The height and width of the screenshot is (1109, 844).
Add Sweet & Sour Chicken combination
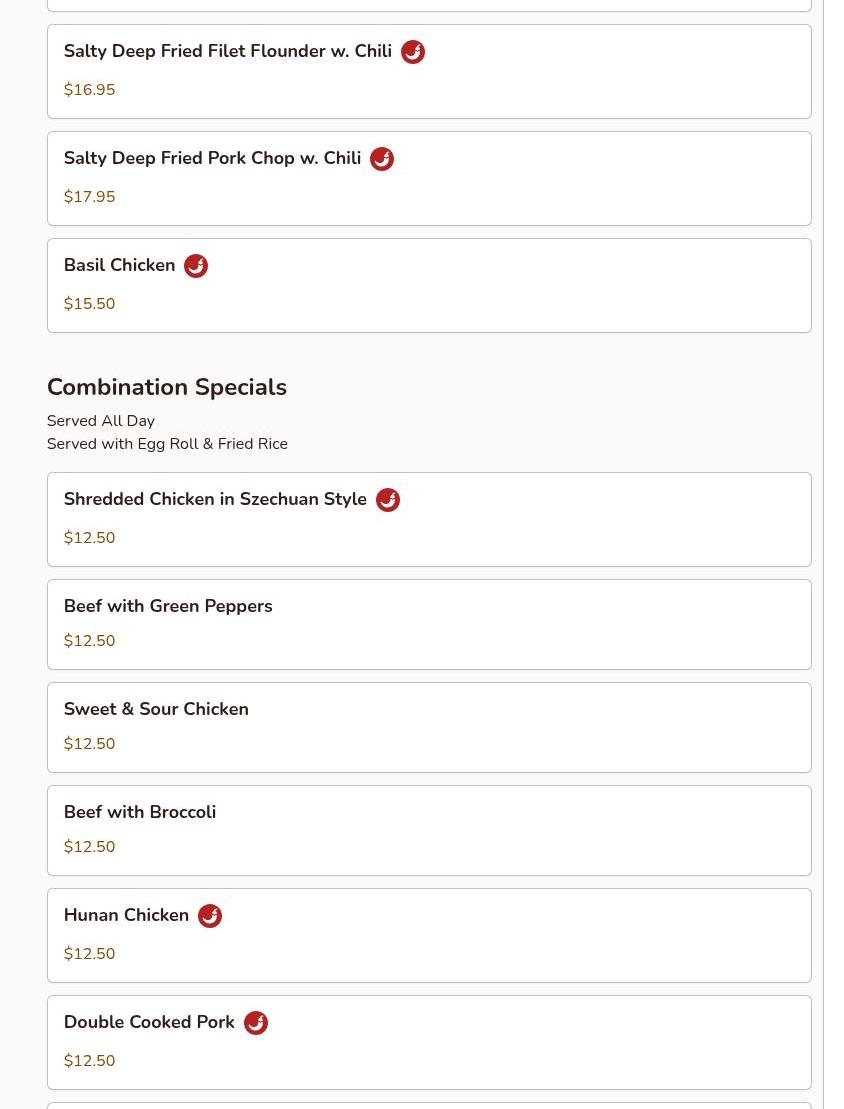click(x=156, y=710)
